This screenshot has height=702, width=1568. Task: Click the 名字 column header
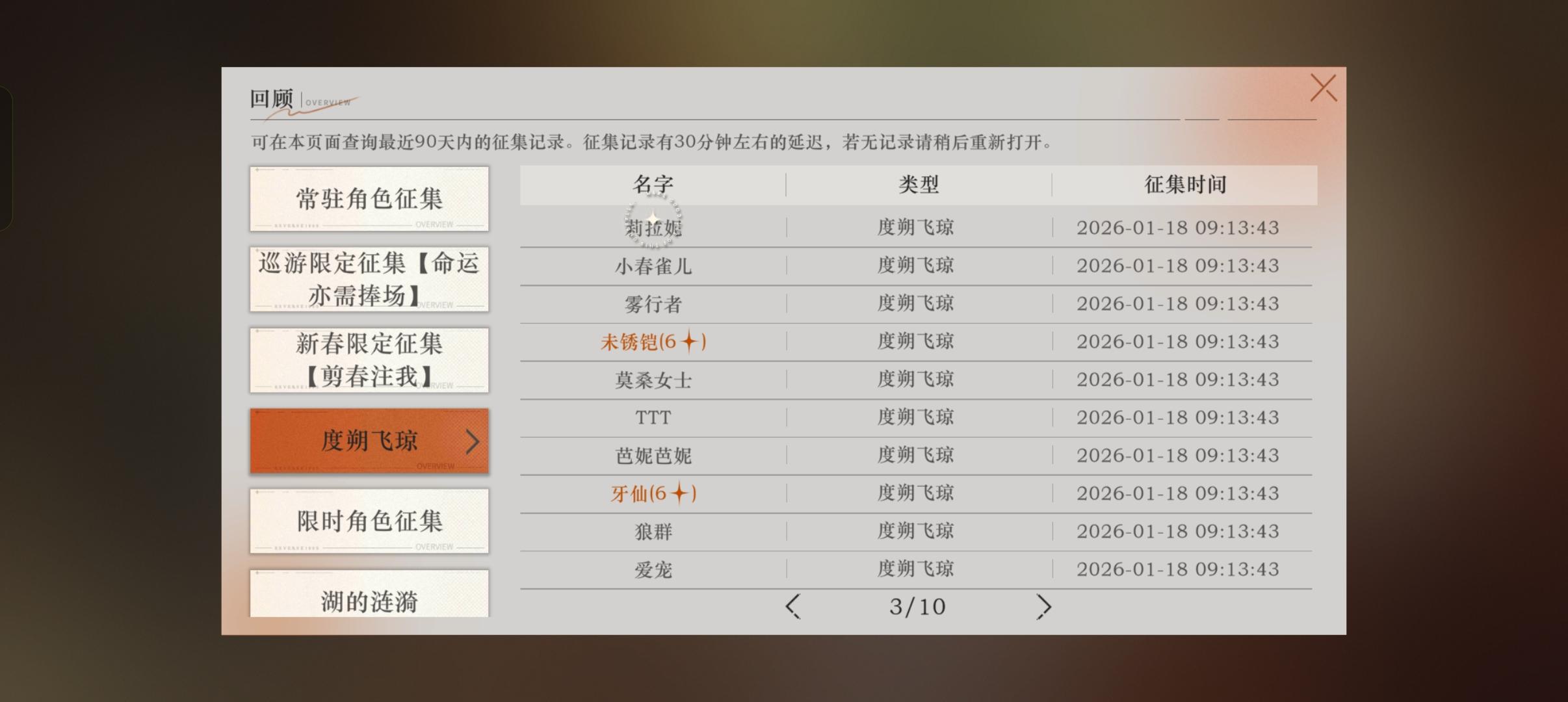click(x=653, y=185)
